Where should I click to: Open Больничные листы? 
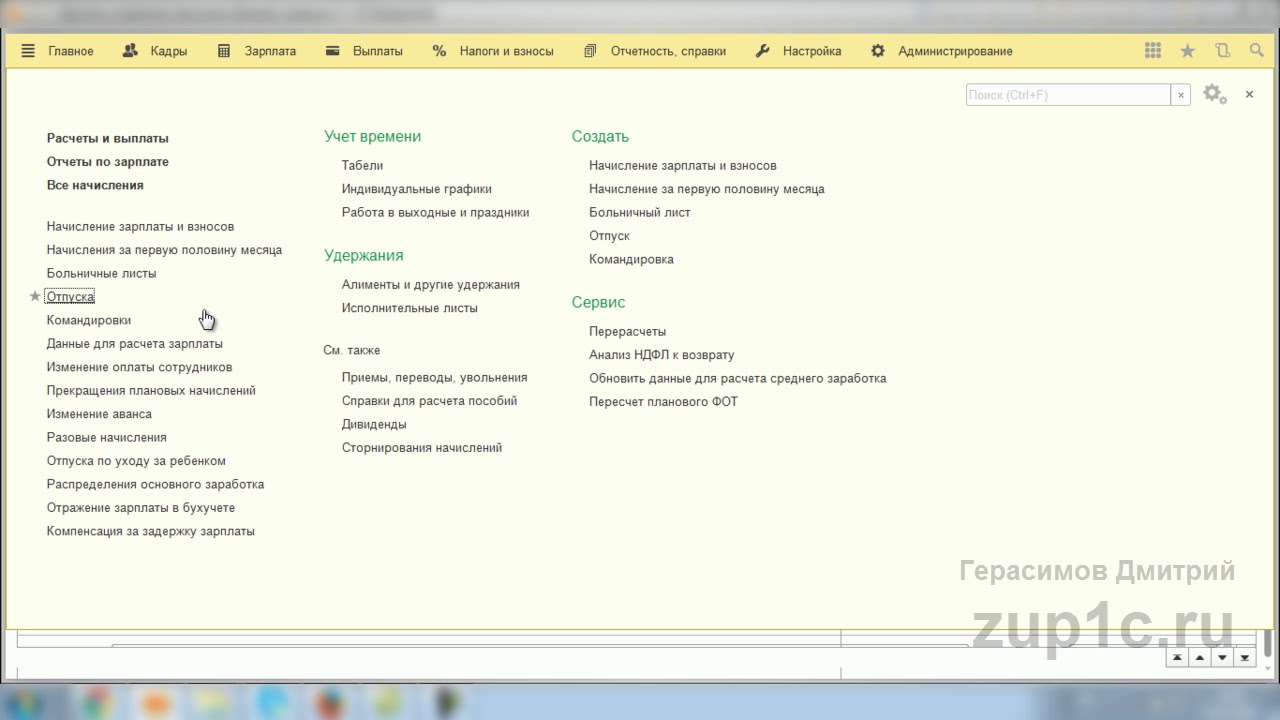(x=101, y=273)
